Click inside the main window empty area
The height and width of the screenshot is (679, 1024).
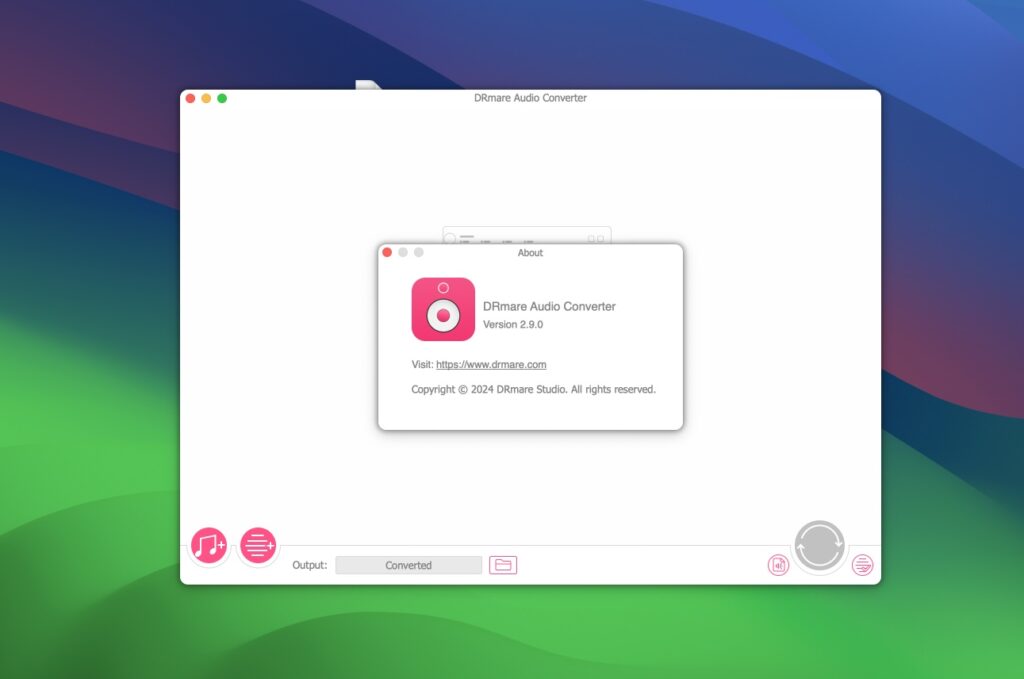click(300, 400)
